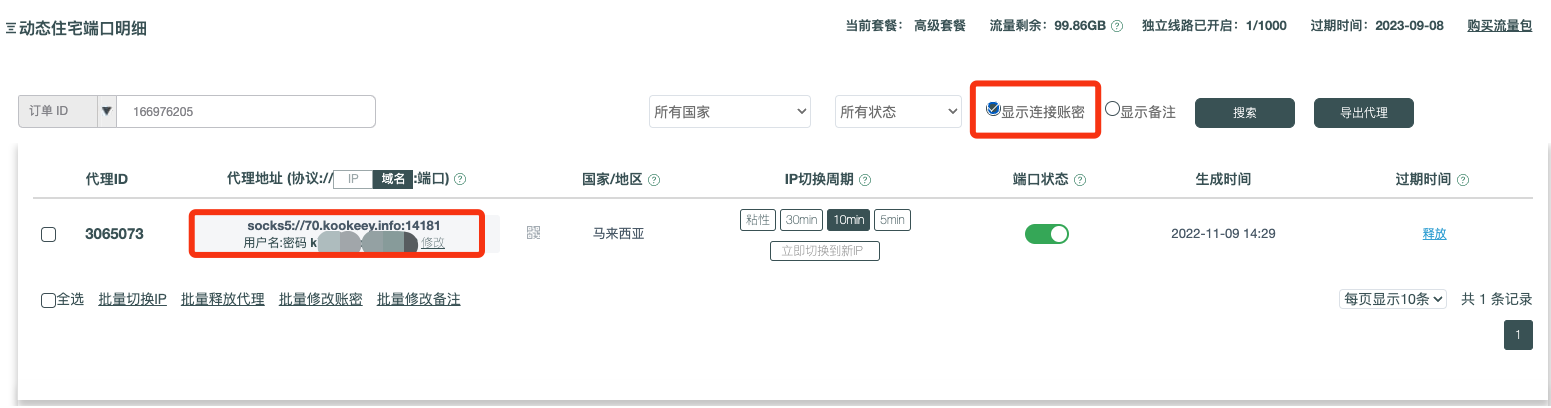The height and width of the screenshot is (408, 1551).
Task: Click the 释放 link for proxy 3065073
Action: pos(1434,234)
